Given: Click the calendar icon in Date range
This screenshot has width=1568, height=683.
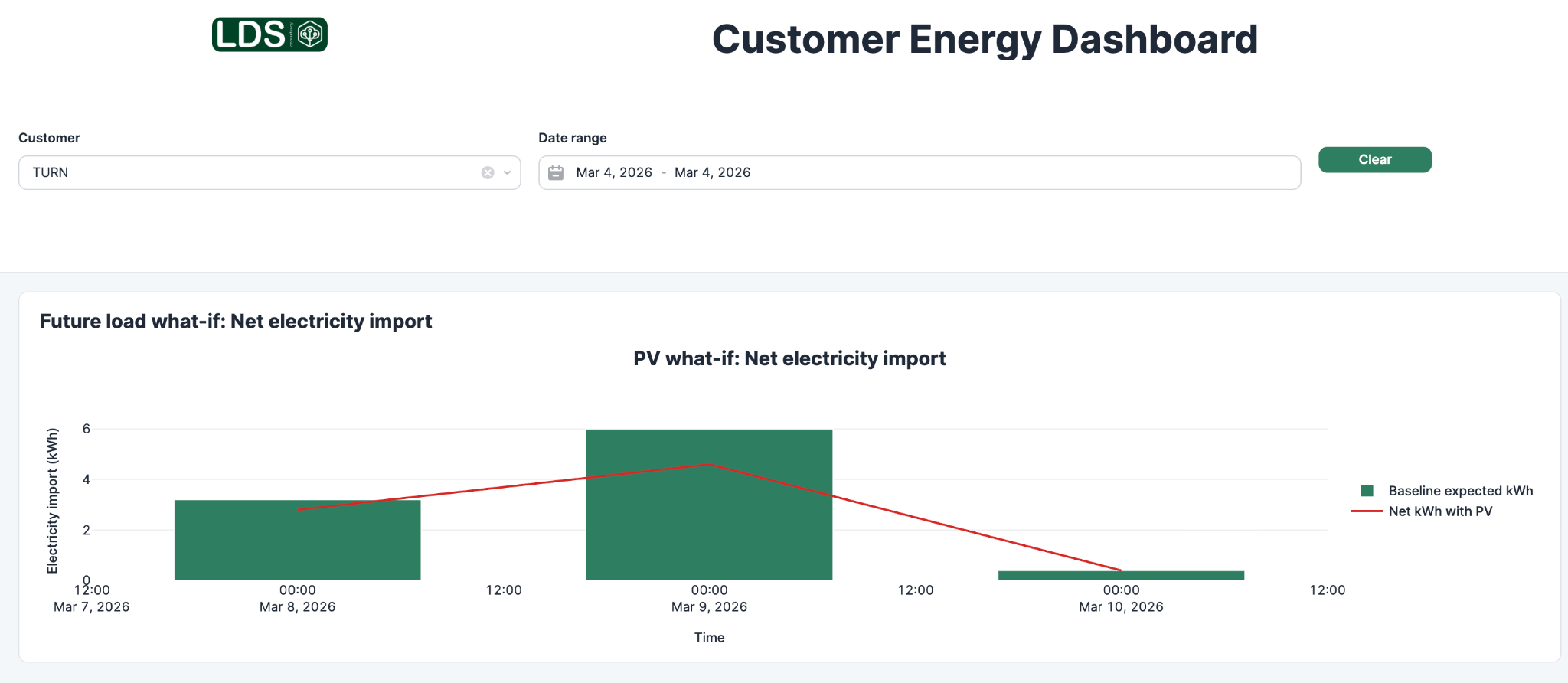Looking at the screenshot, I should [556, 173].
